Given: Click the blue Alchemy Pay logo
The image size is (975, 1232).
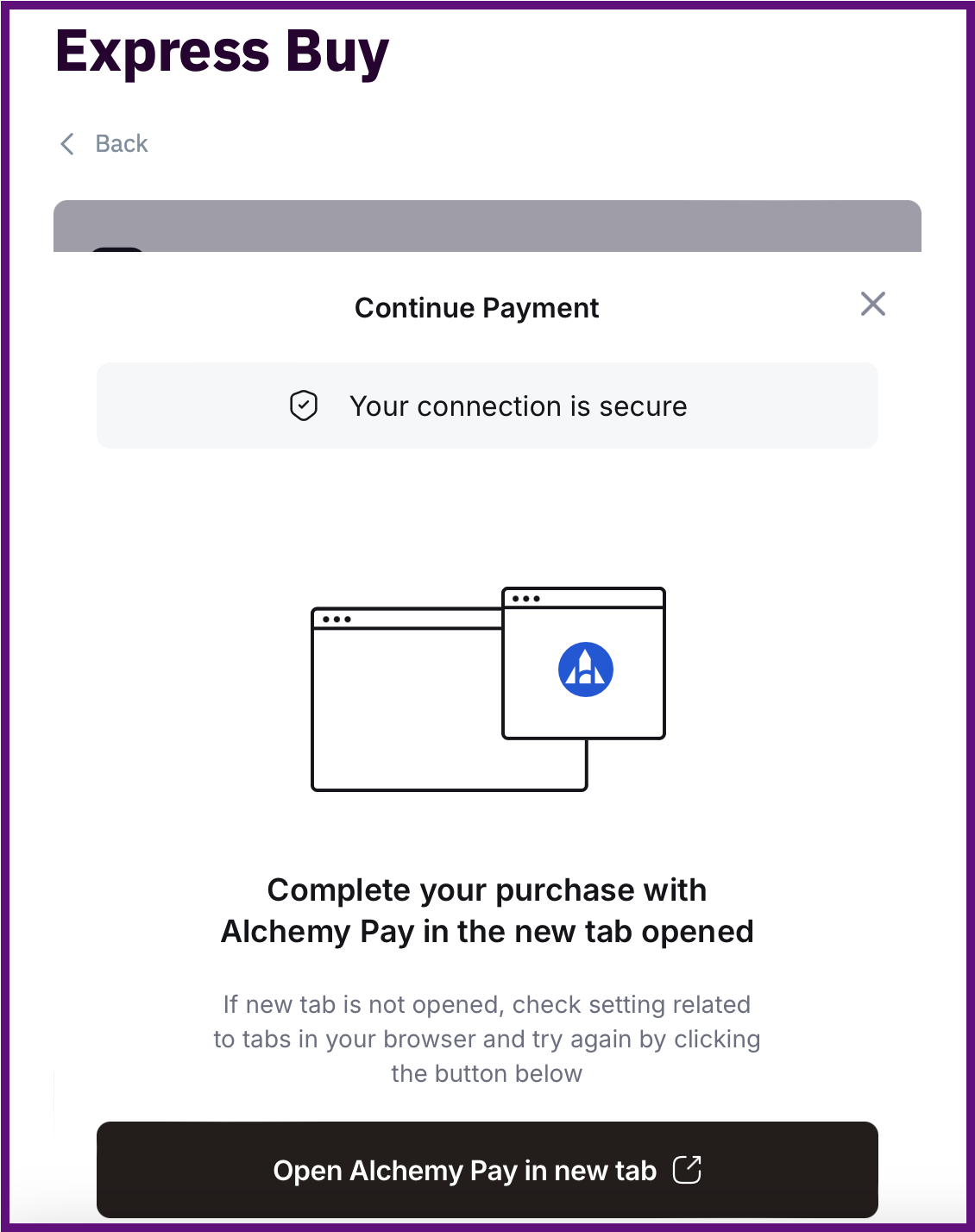Looking at the screenshot, I should click(586, 669).
